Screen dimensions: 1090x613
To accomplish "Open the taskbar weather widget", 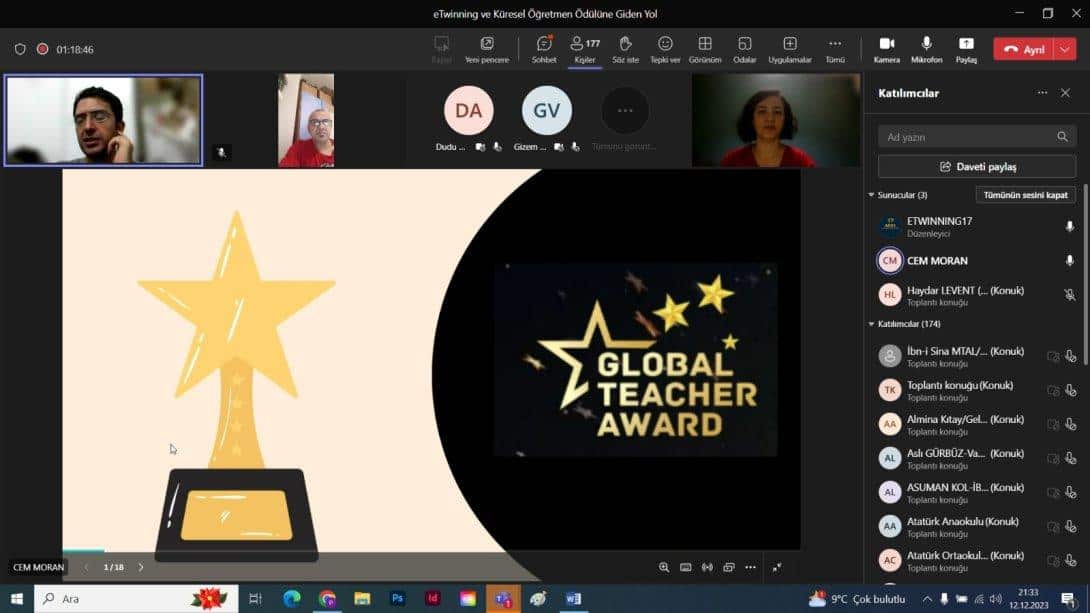I will point(856,598).
